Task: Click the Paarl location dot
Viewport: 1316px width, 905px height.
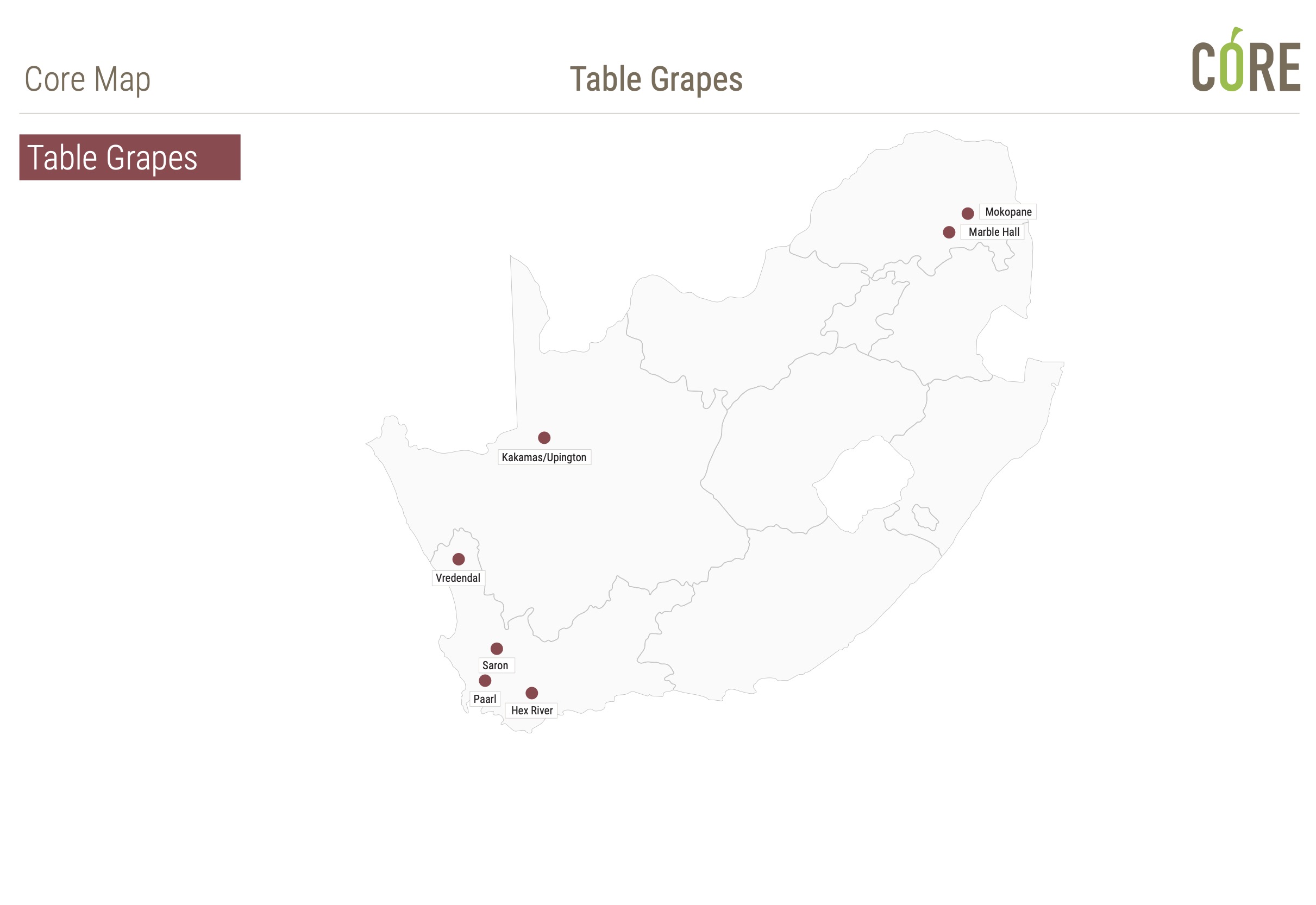Action: 485,681
